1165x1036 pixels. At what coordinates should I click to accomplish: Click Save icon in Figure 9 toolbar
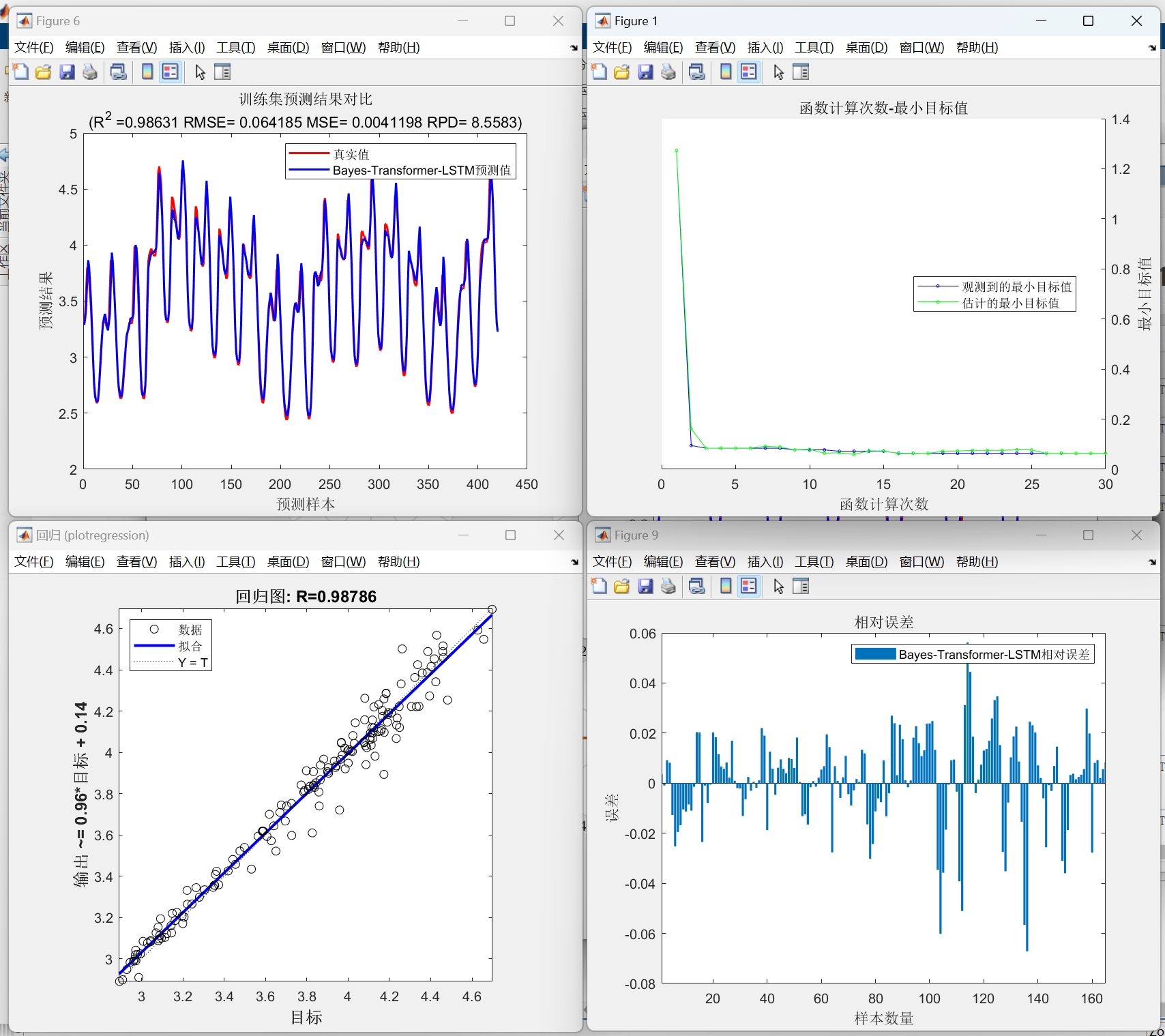point(645,586)
